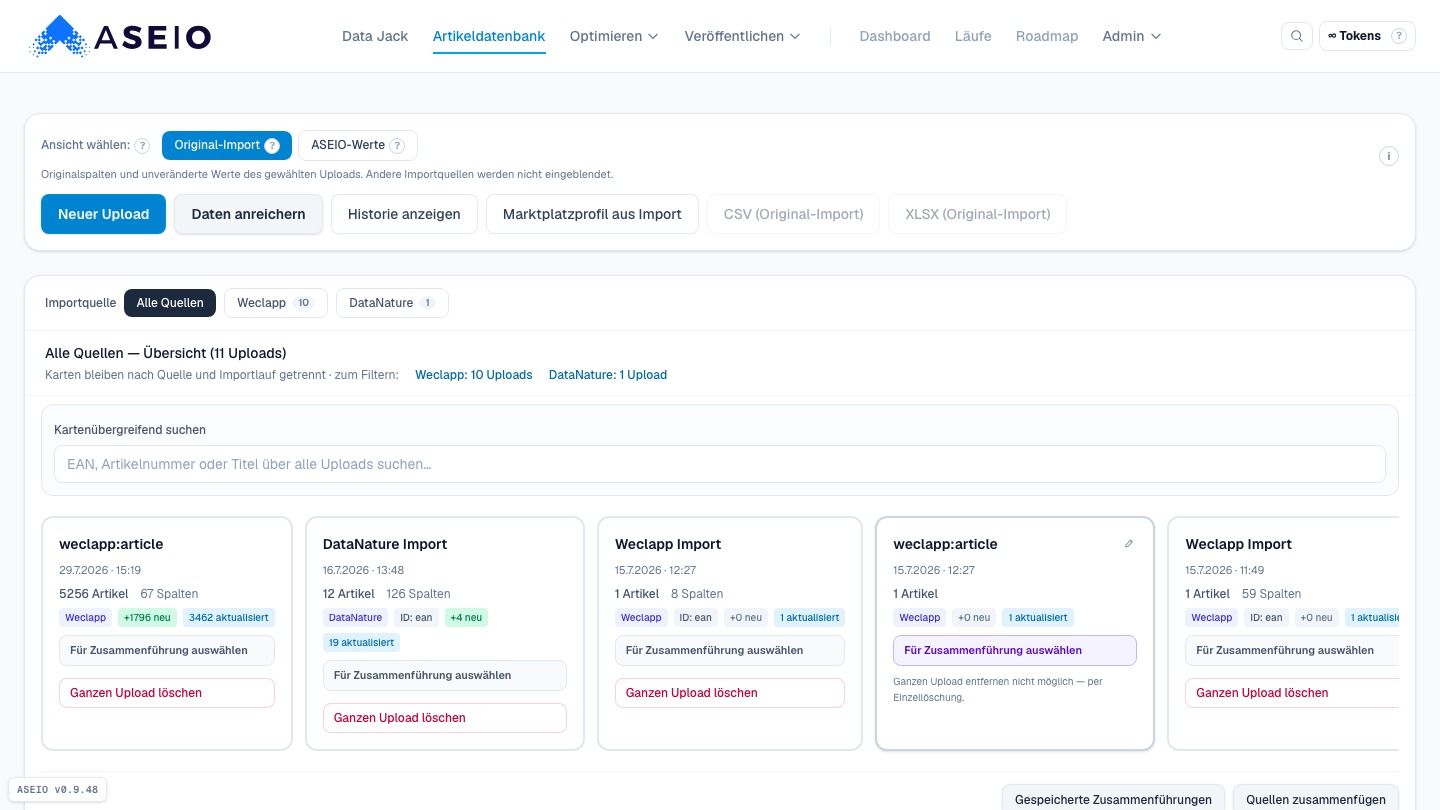This screenshot has width=1440, height=810.
Task: Expand the Optimieren menu
Action: [614, 36]
